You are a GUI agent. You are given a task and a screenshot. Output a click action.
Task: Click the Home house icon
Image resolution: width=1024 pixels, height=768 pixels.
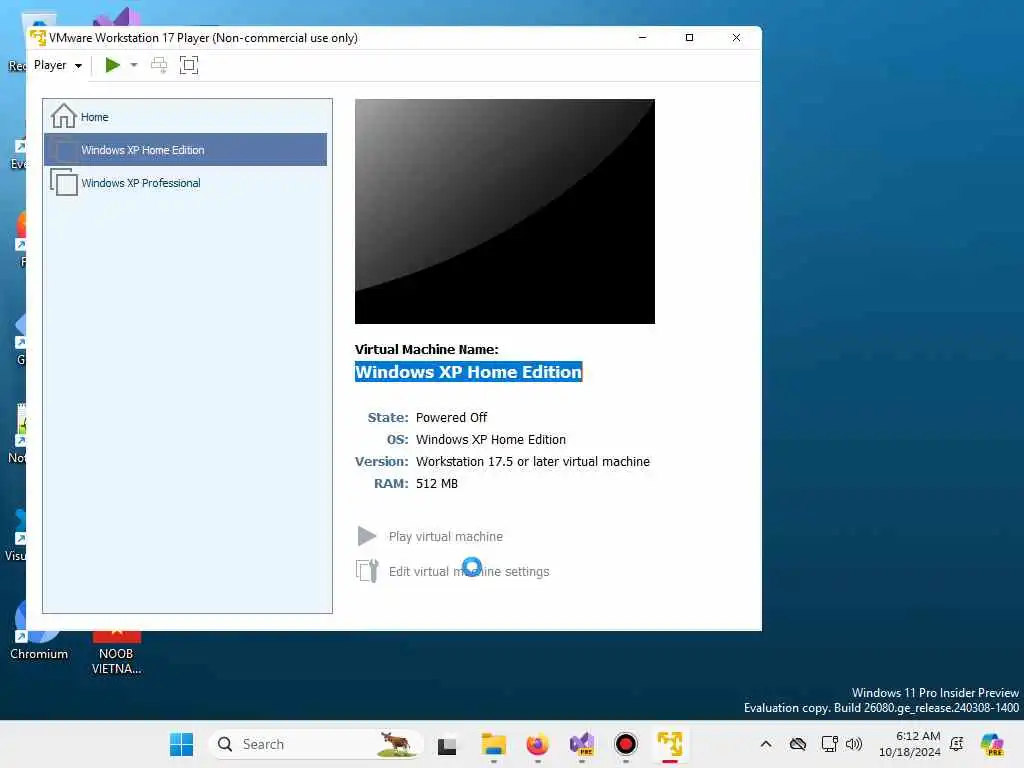[63, 116]
